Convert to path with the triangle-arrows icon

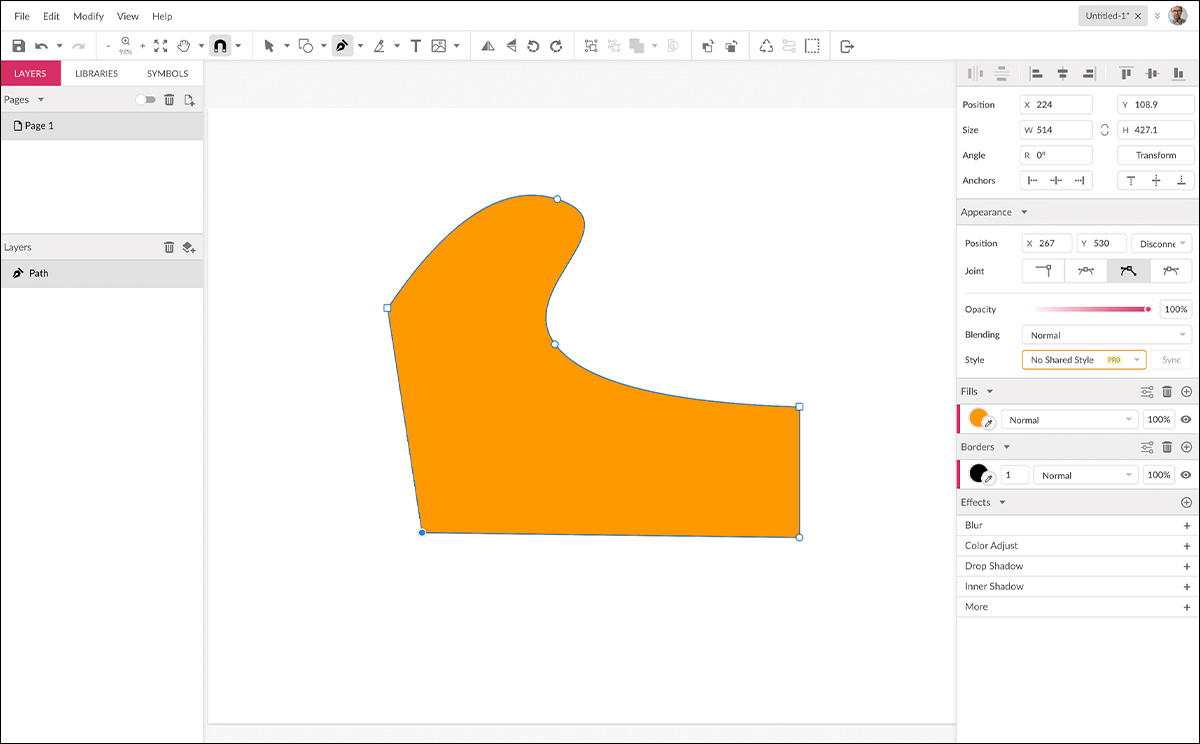pos(766,46)
